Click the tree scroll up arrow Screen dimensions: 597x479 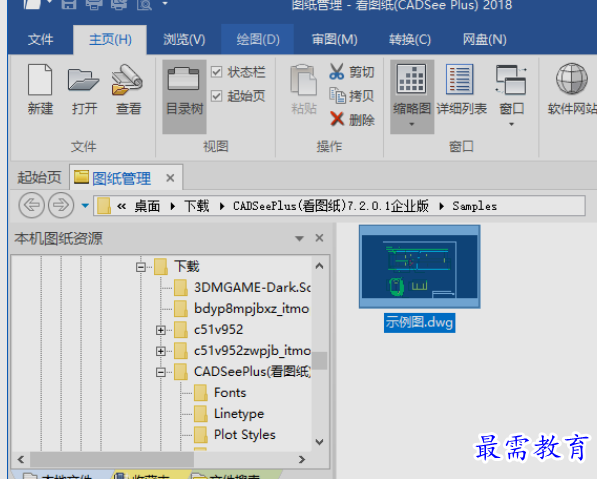click(x=319, y=266)
